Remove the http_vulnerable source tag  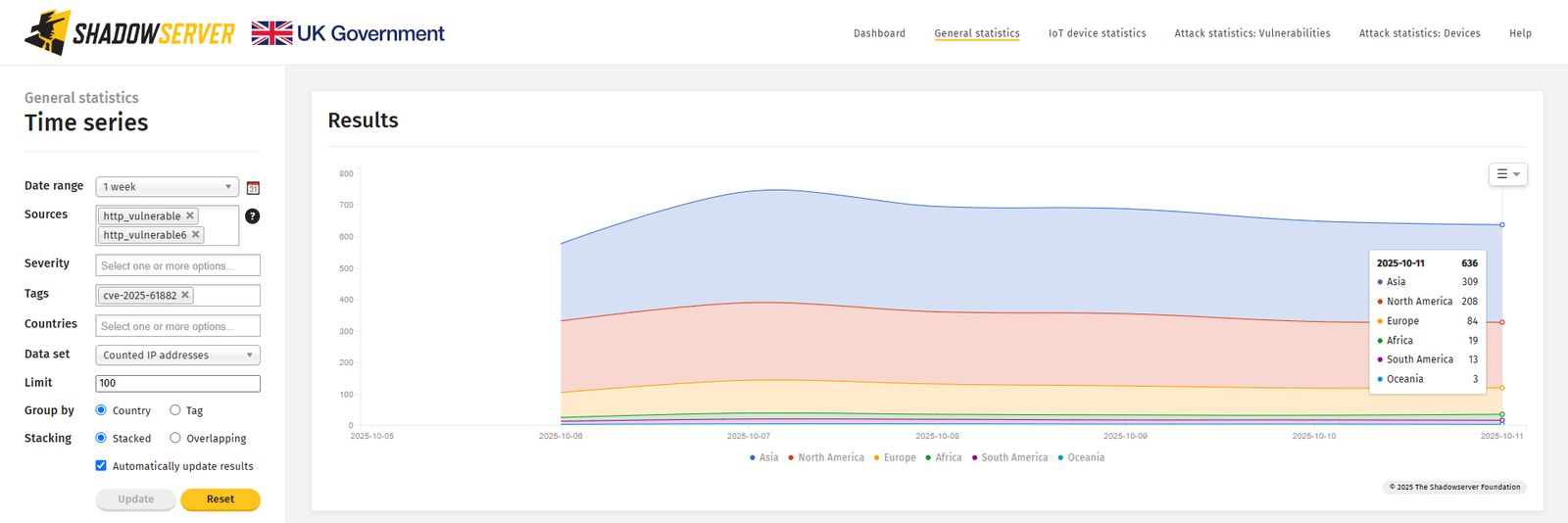coord(190,215)
